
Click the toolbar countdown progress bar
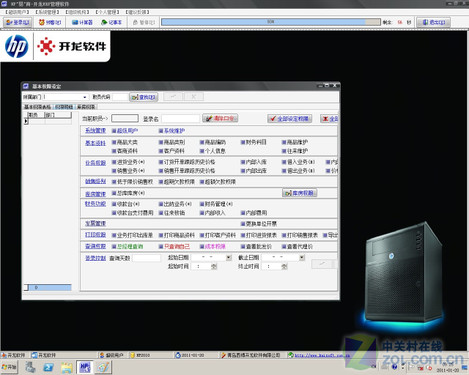click(271, 22)
